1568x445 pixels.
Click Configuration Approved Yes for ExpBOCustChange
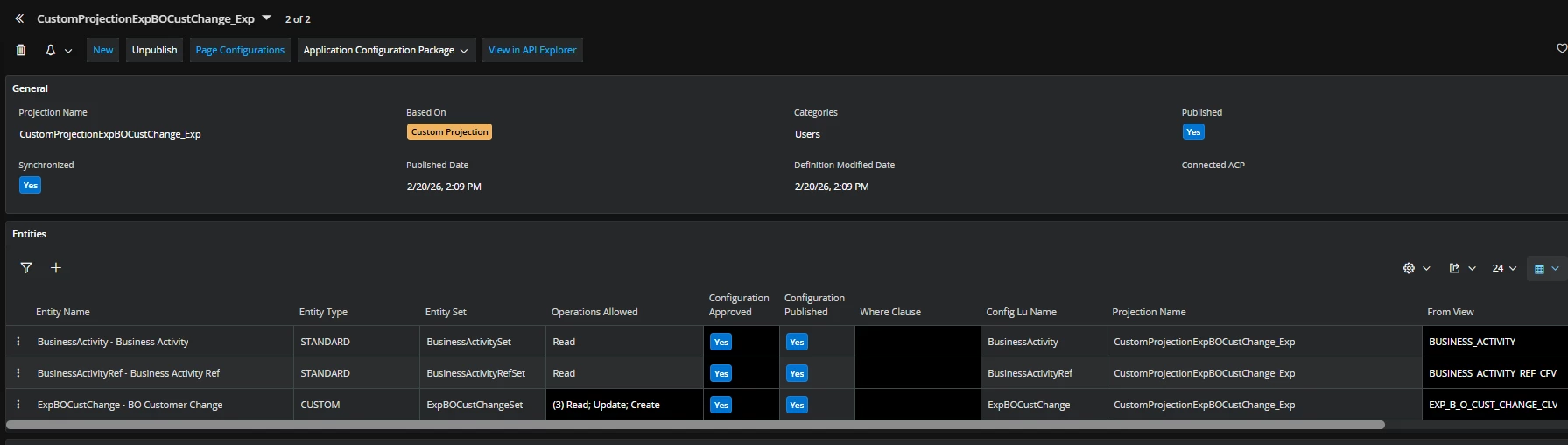point(721,405)
